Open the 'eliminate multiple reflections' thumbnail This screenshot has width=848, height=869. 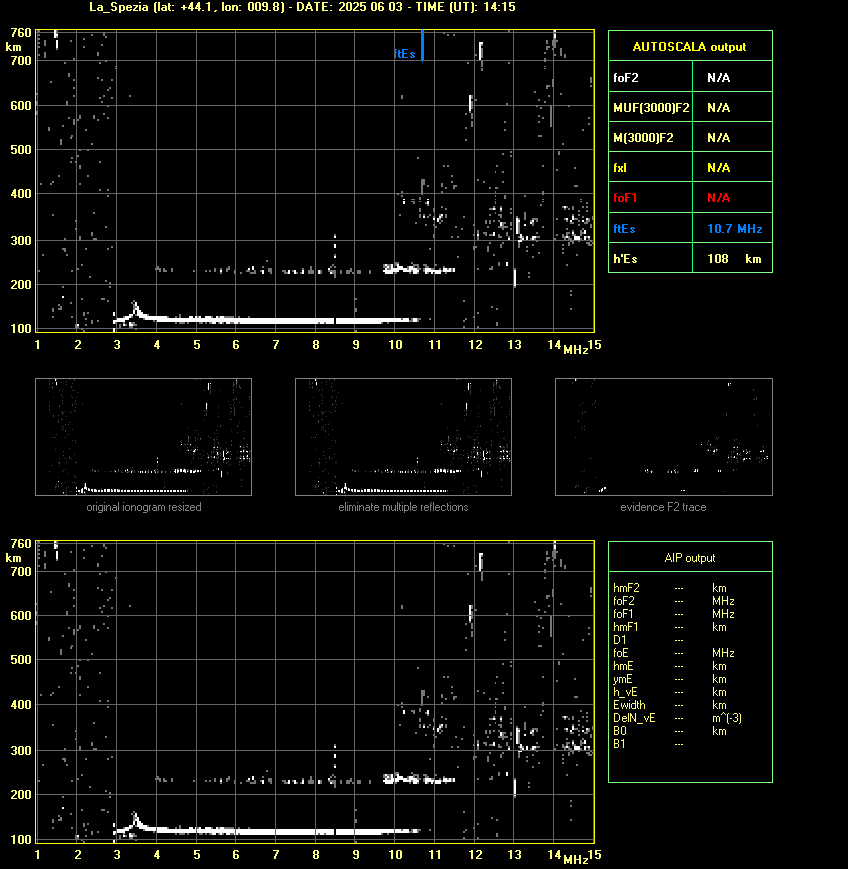click(x=403, y=437)
